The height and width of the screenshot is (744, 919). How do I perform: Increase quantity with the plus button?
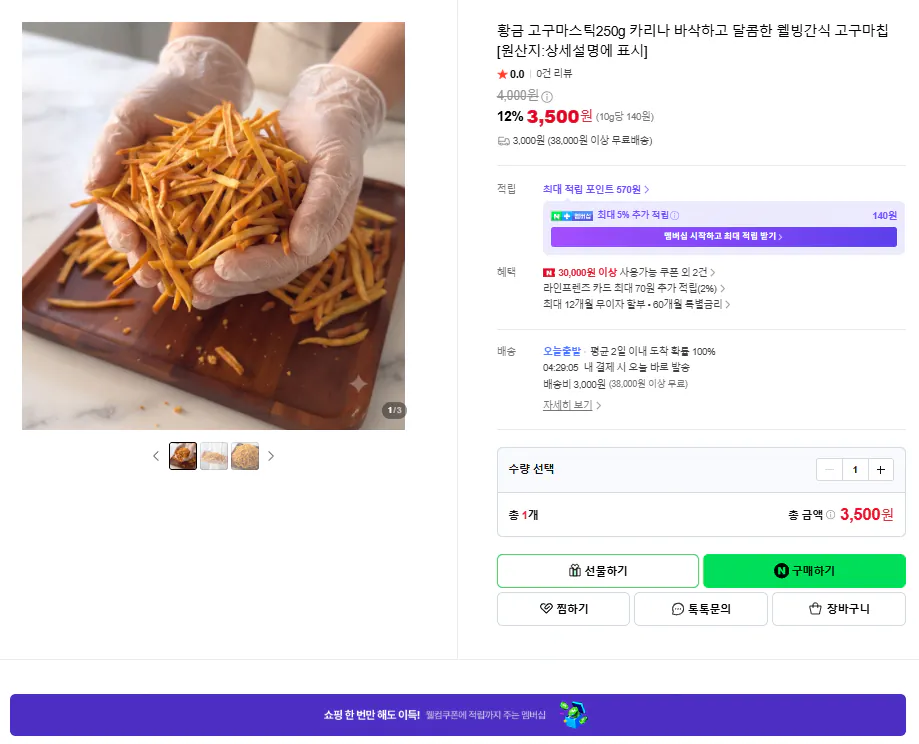(880, 470)
